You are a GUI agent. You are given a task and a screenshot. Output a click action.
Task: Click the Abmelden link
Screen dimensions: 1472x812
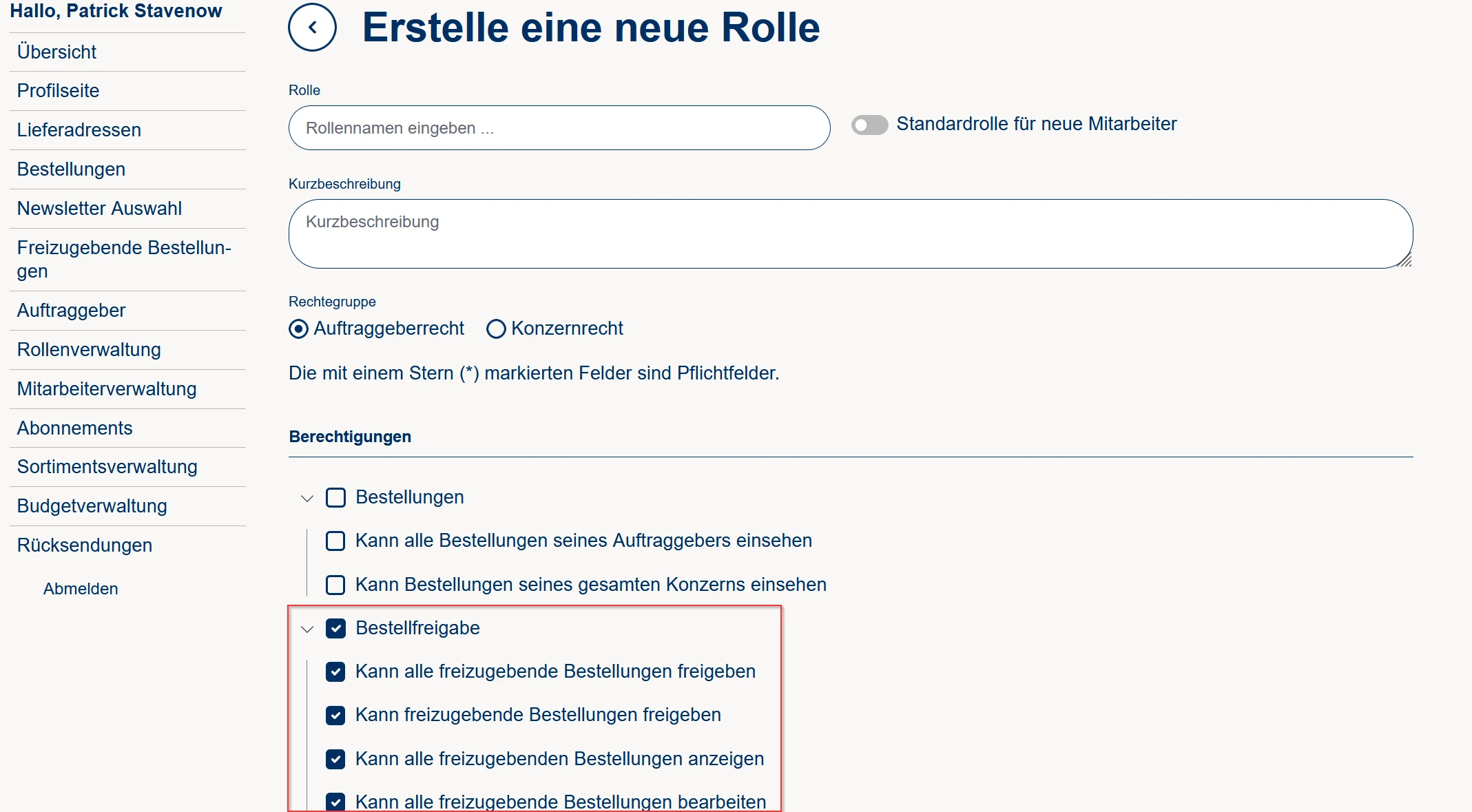coord(81,589)
